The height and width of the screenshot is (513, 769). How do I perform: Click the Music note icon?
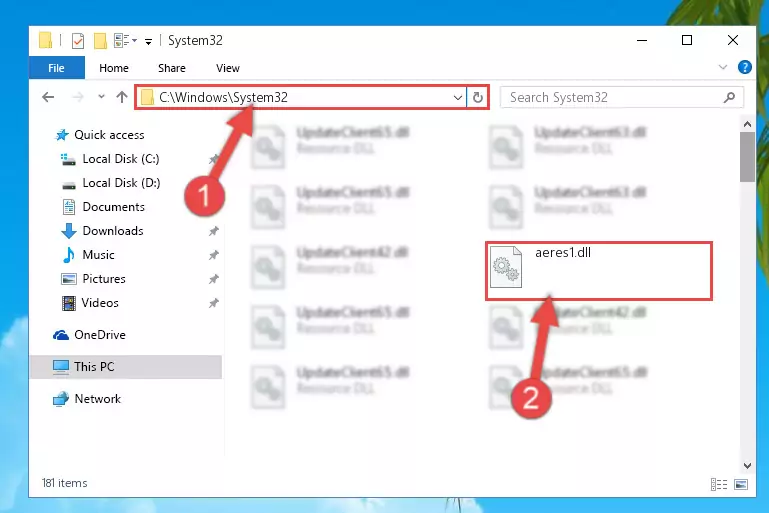pos(69,255)
